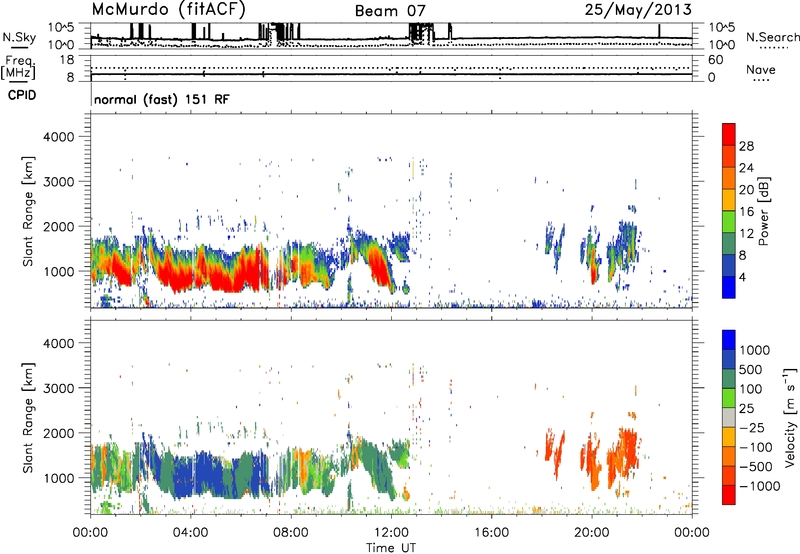
Task: Click the '60' tick on the Nave axis
Action: point(715,60)
